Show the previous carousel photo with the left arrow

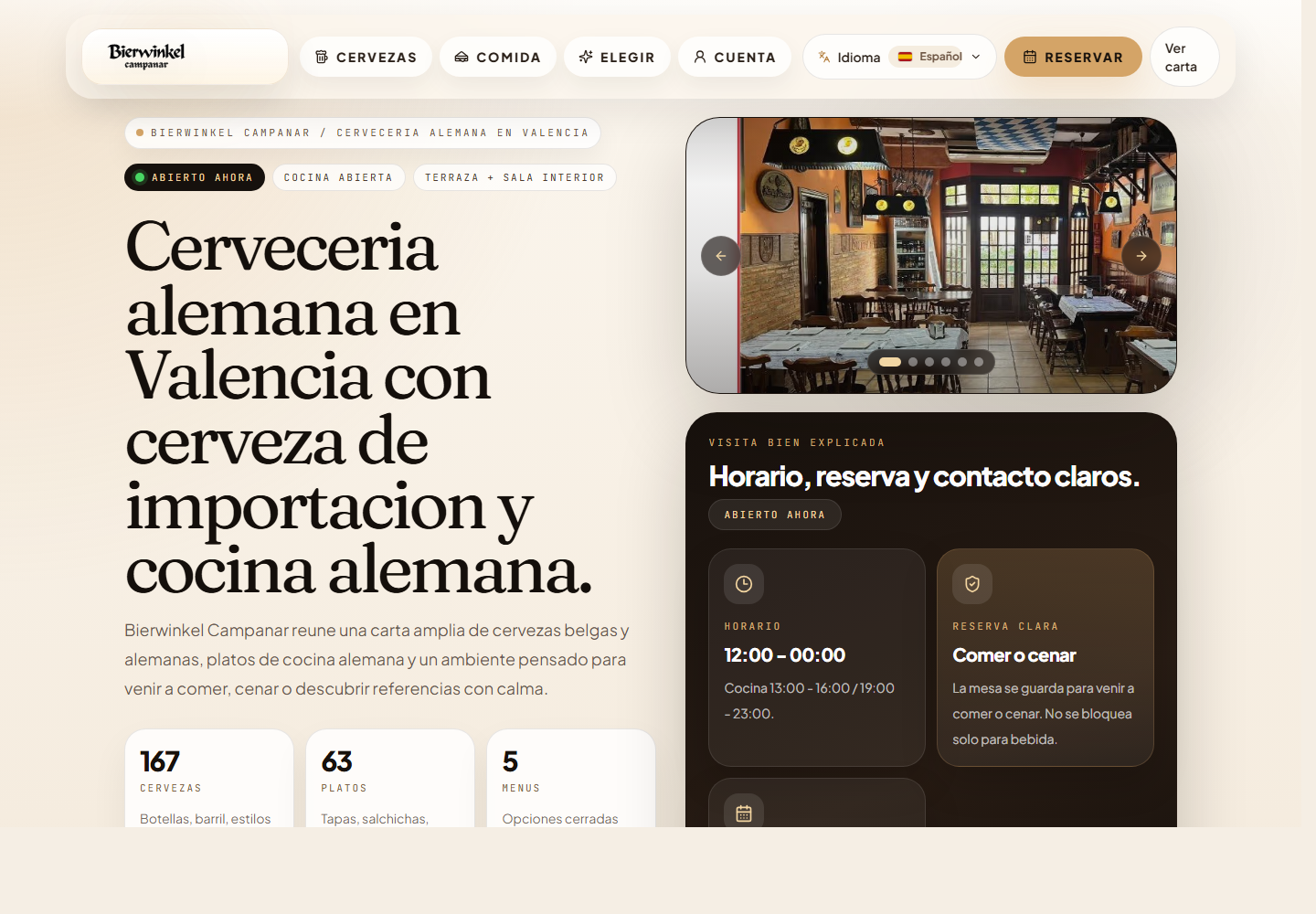pos(721,256)
